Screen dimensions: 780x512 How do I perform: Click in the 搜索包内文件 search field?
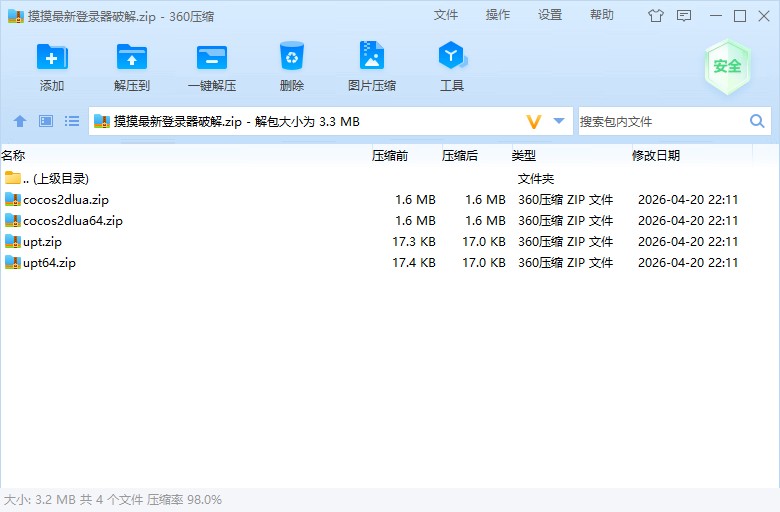[x=664, y=121]
